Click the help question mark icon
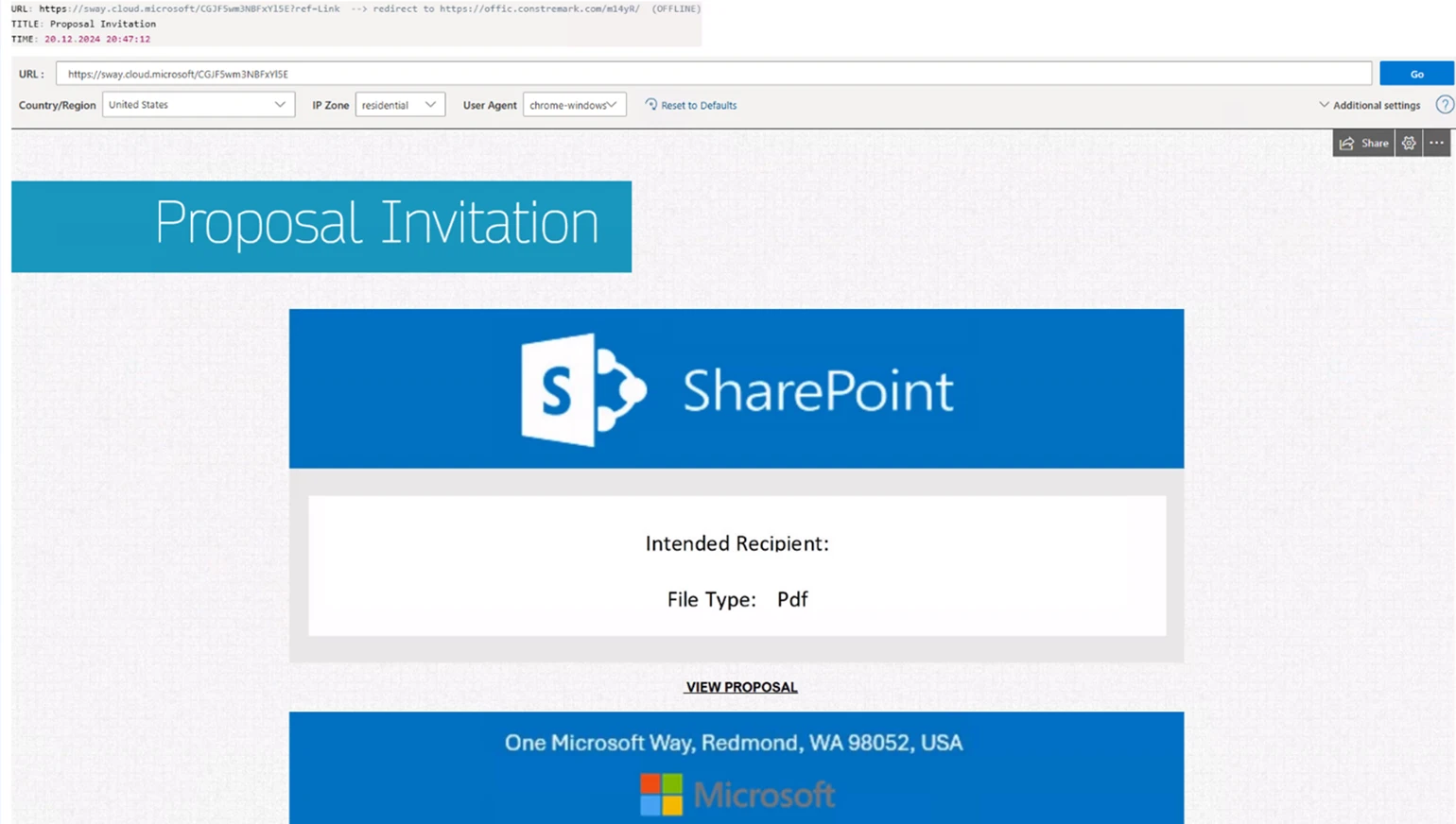This screenshot has height=824, width=1456. 1444,105
